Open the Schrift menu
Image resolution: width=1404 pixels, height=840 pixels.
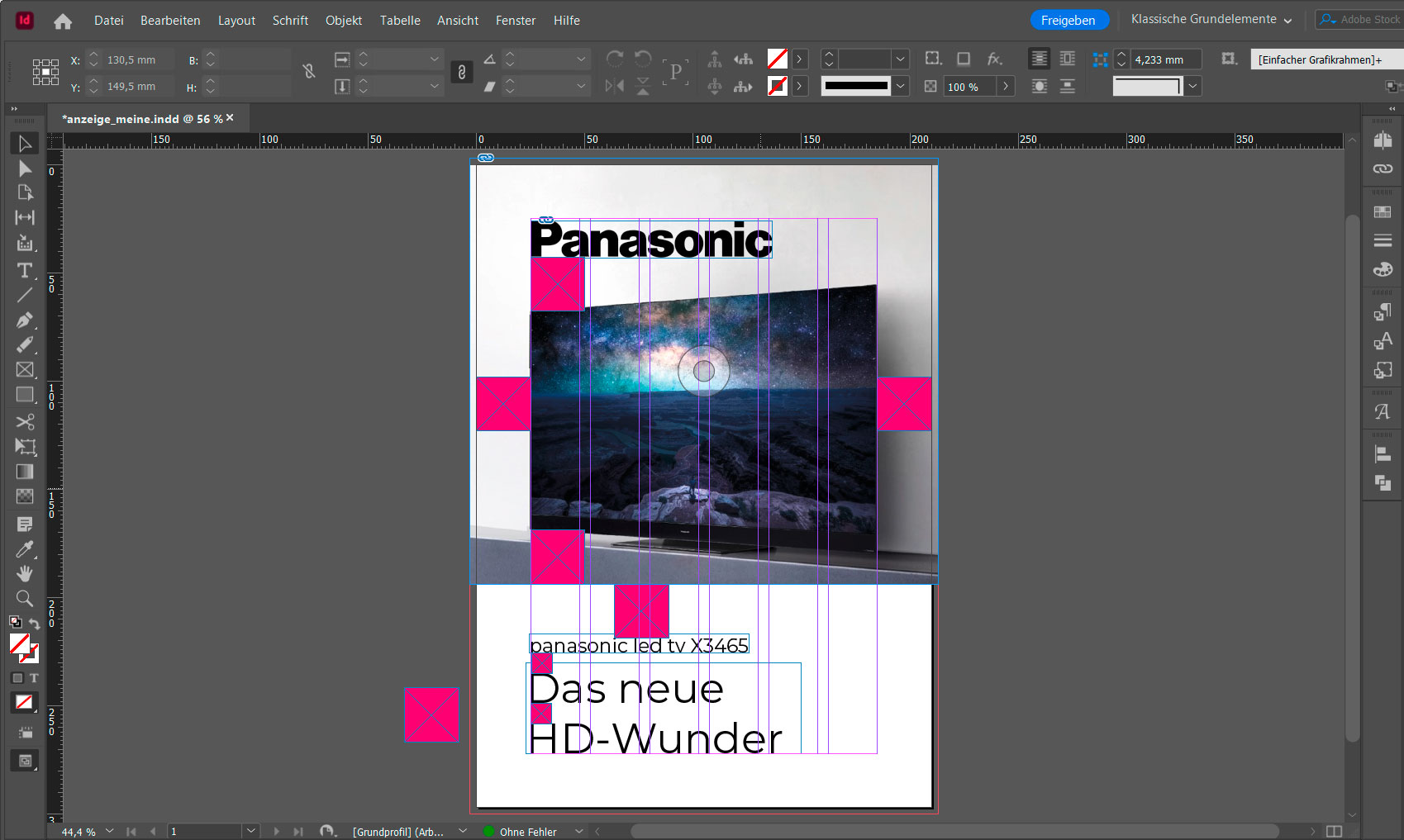[x=290, y=21]
